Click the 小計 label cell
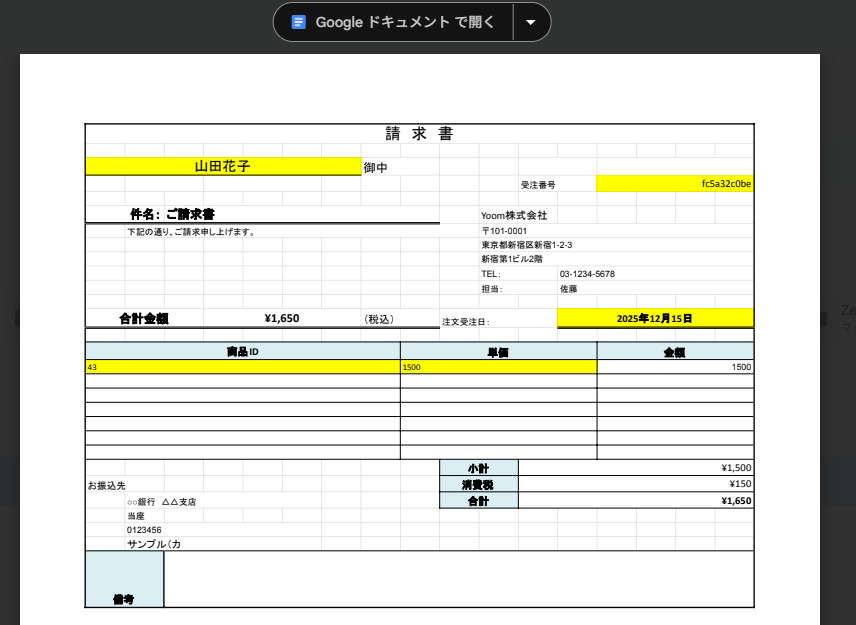The width and height of the screenshot is (856, 625). pos(478,468)
